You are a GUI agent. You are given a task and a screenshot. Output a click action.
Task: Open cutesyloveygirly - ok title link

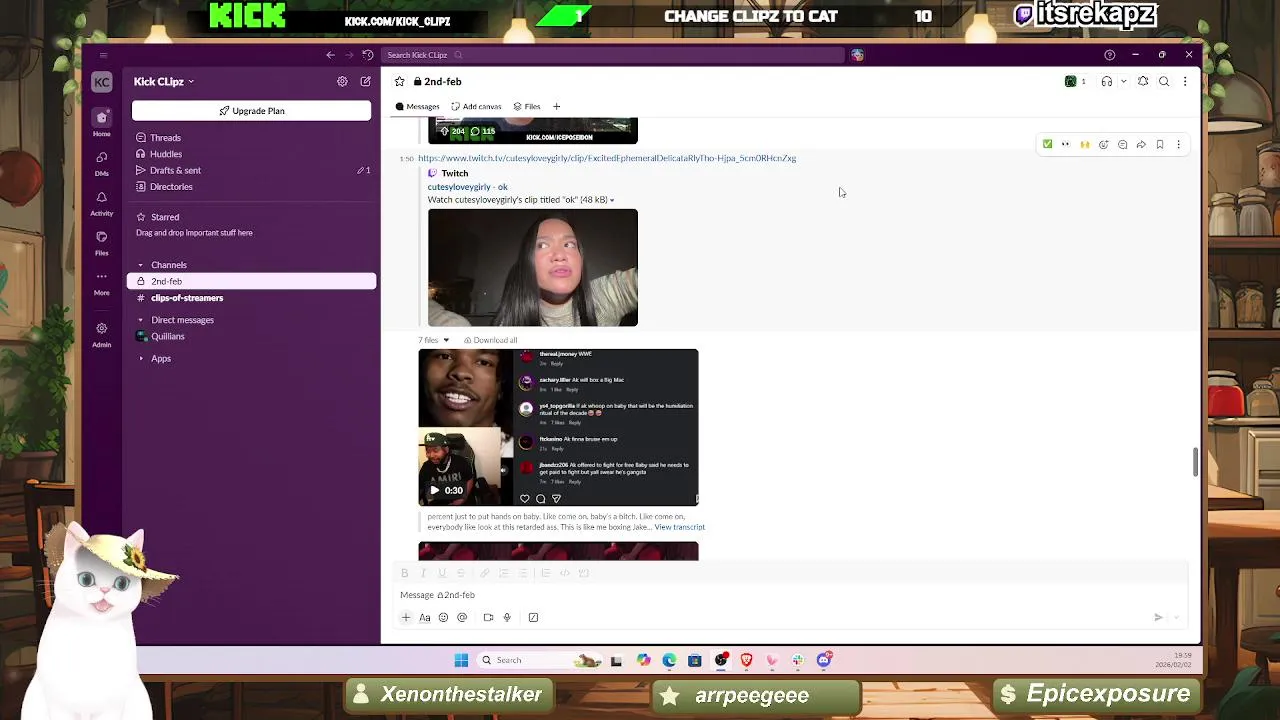click(x=467, y=186)
